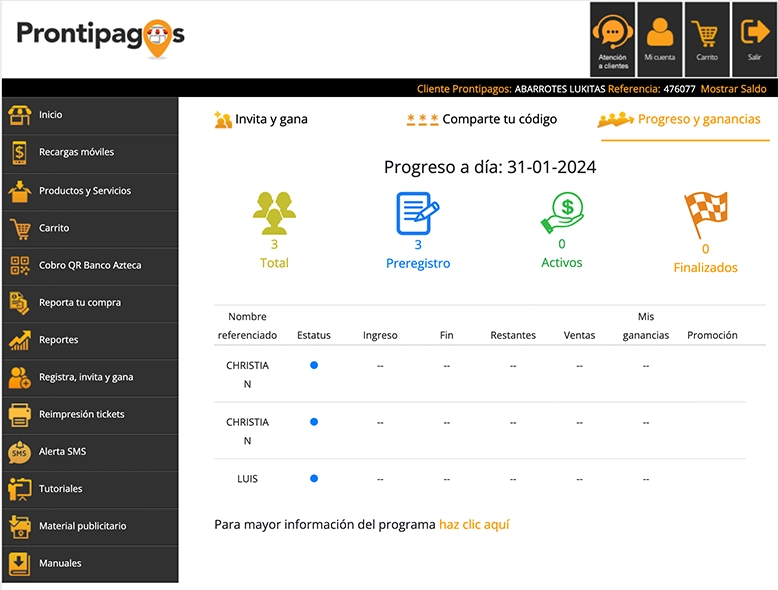Click the Registra, invita y gana people icon
The height and width of the screenshot is (590, 778).
click(x=19, y=378)
